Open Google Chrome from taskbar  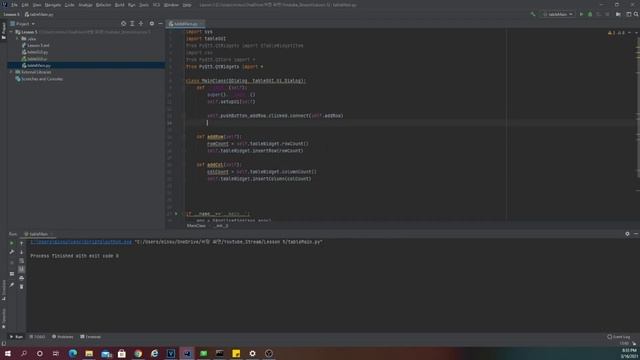tap(138, 353)
